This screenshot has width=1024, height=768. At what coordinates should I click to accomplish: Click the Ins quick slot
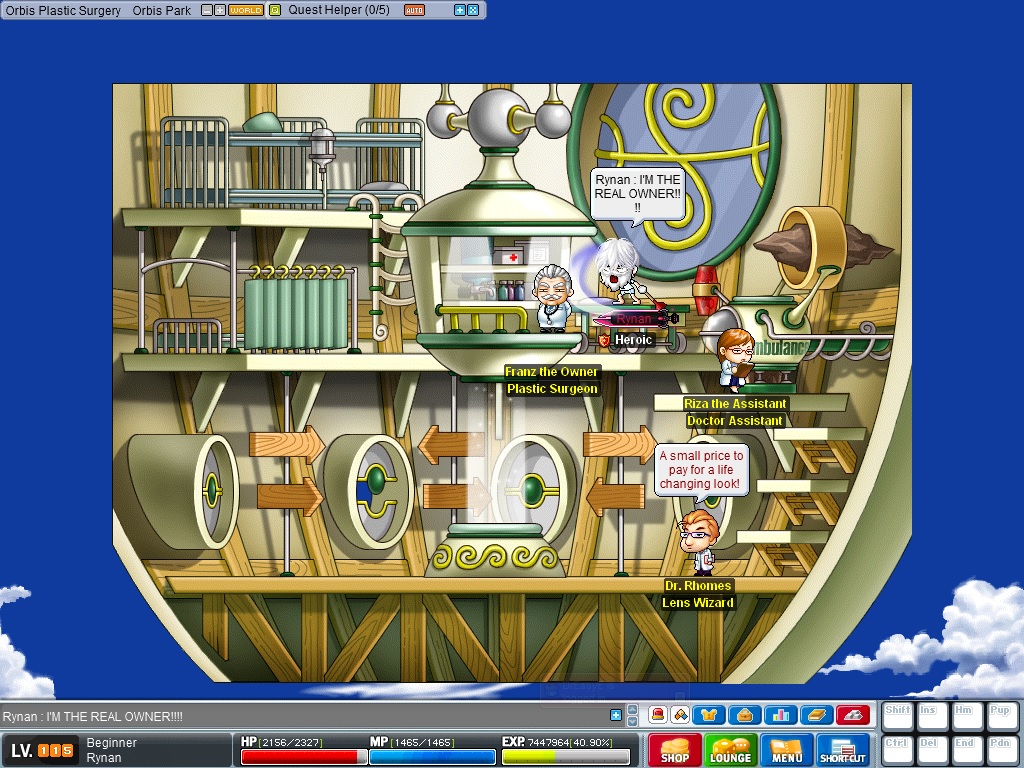(932, 716)
